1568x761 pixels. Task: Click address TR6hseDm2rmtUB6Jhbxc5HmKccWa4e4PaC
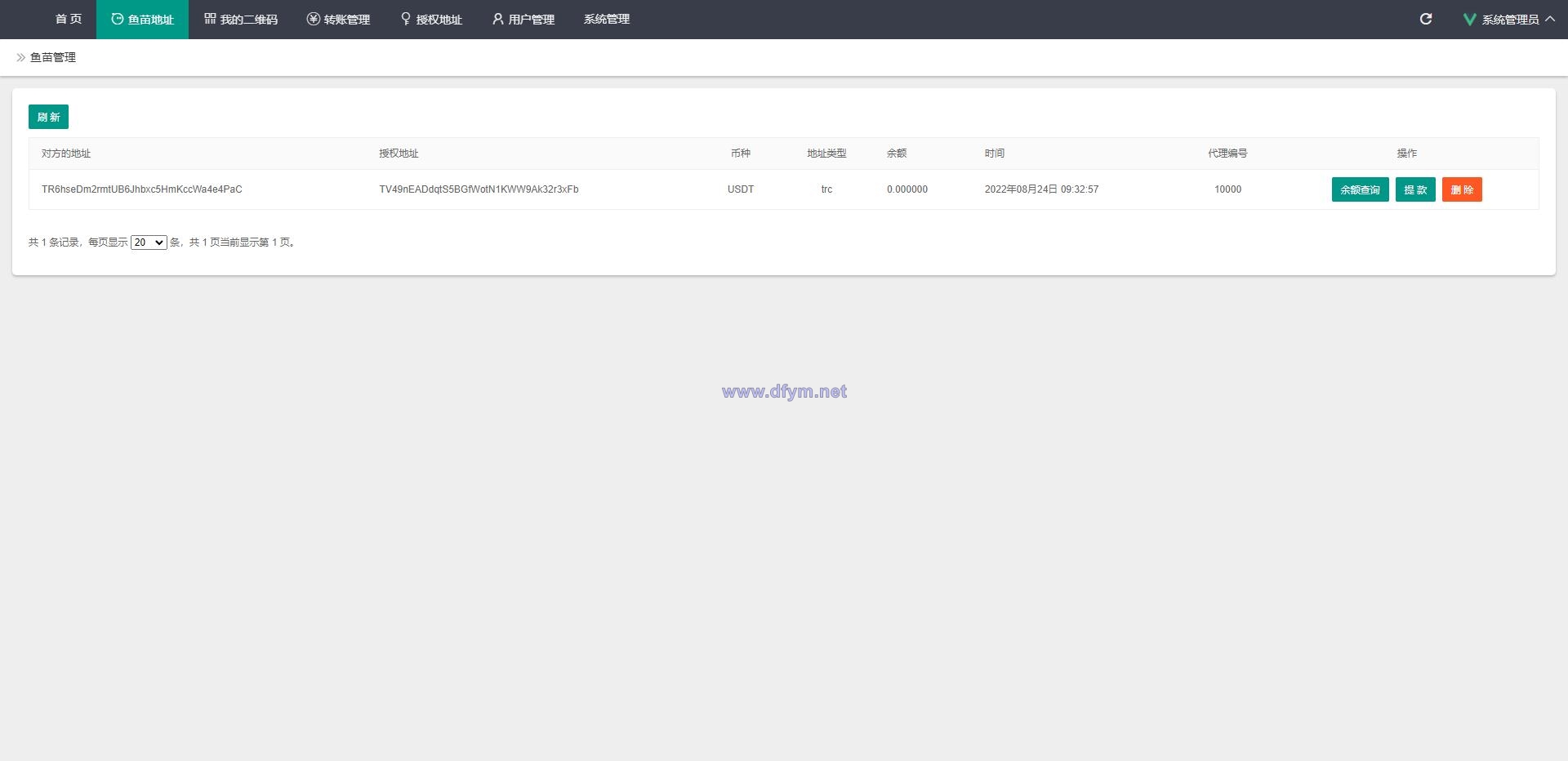click(x=142, y=189)
